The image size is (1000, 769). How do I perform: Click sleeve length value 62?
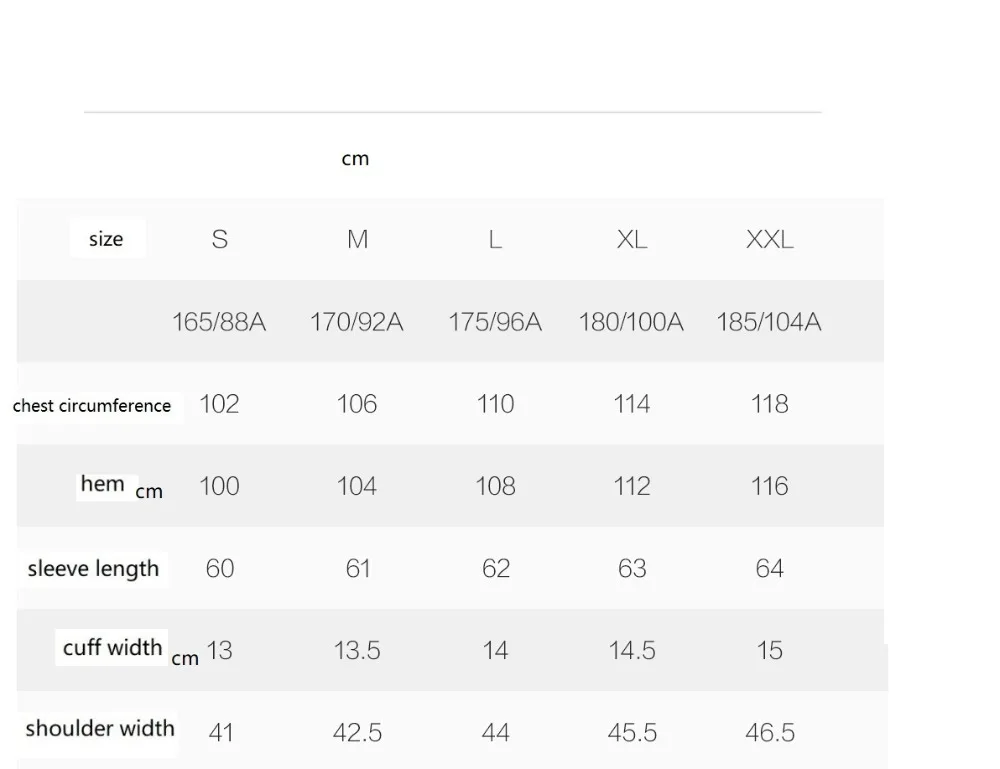(x=496, y=569)
